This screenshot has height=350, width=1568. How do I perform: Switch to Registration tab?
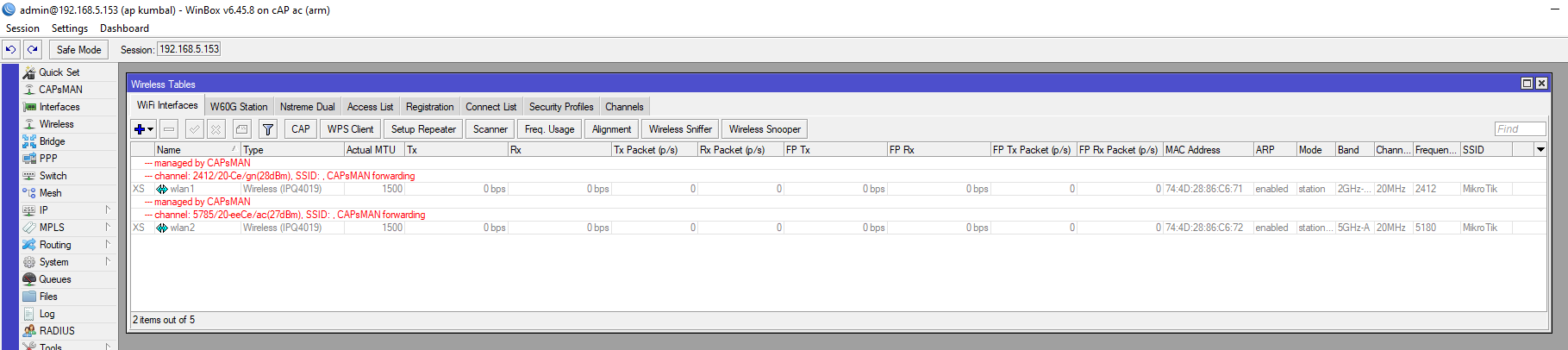coord(429,107)
